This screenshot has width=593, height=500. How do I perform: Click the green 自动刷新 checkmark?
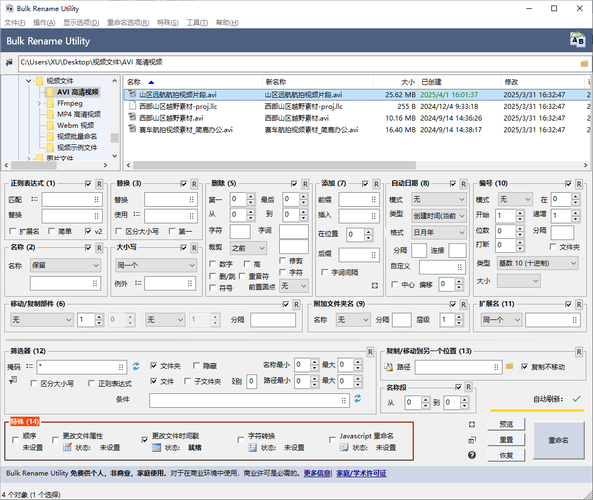pyautogui.click(x=576, y=399)
